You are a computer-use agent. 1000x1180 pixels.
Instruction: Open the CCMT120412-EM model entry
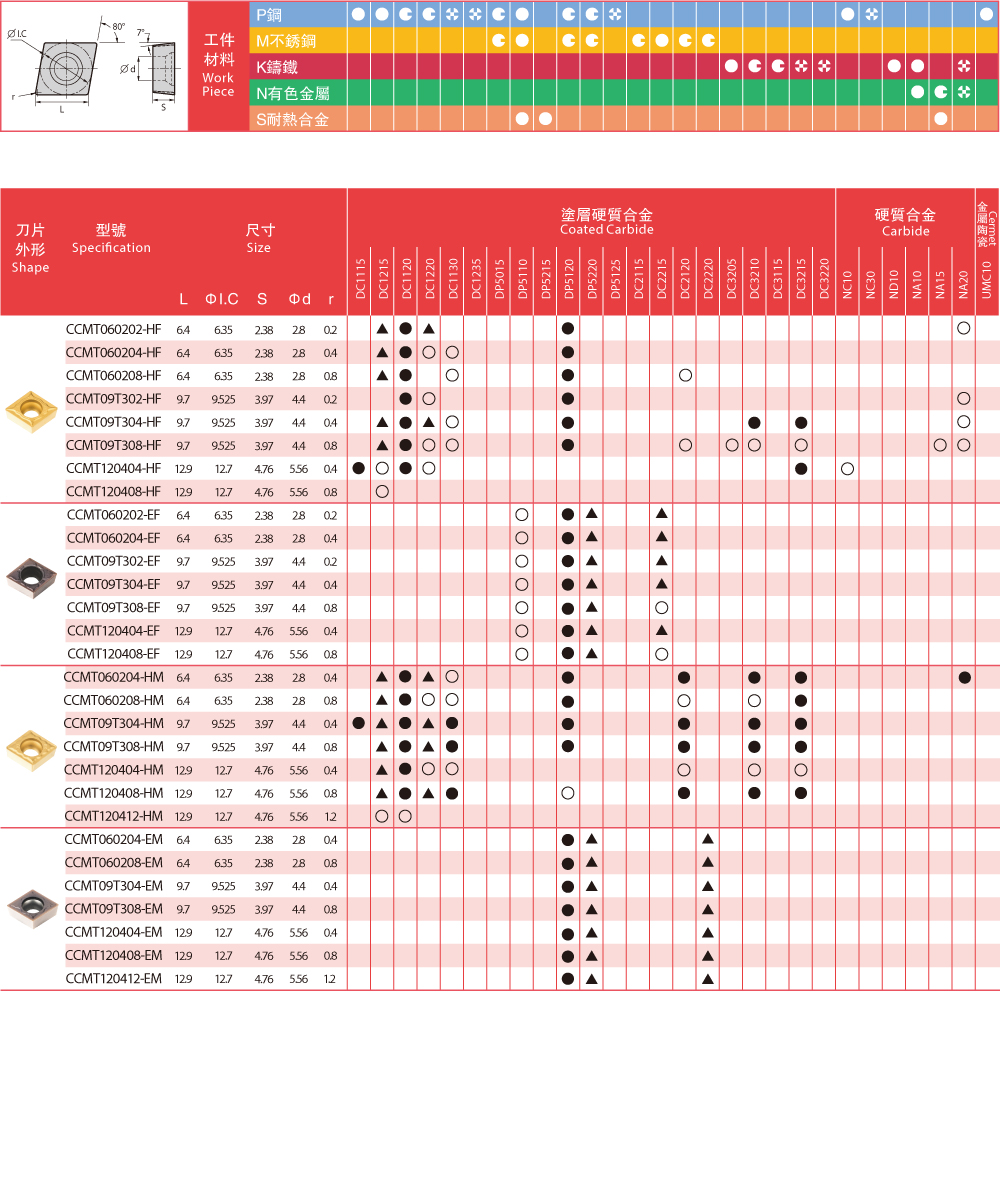coord(113,978)
